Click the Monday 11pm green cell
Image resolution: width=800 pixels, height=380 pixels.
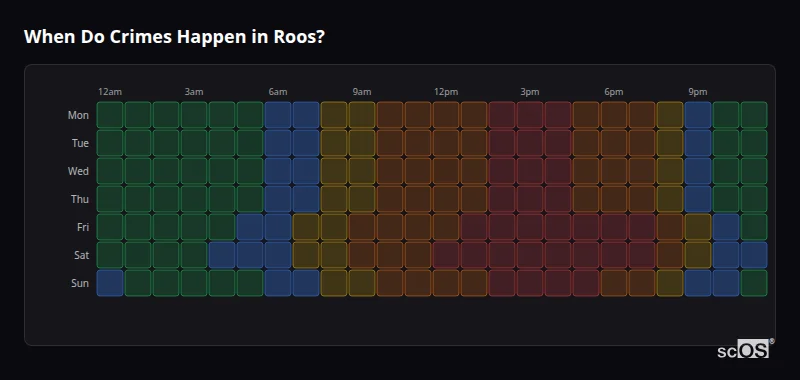point(754,115)
